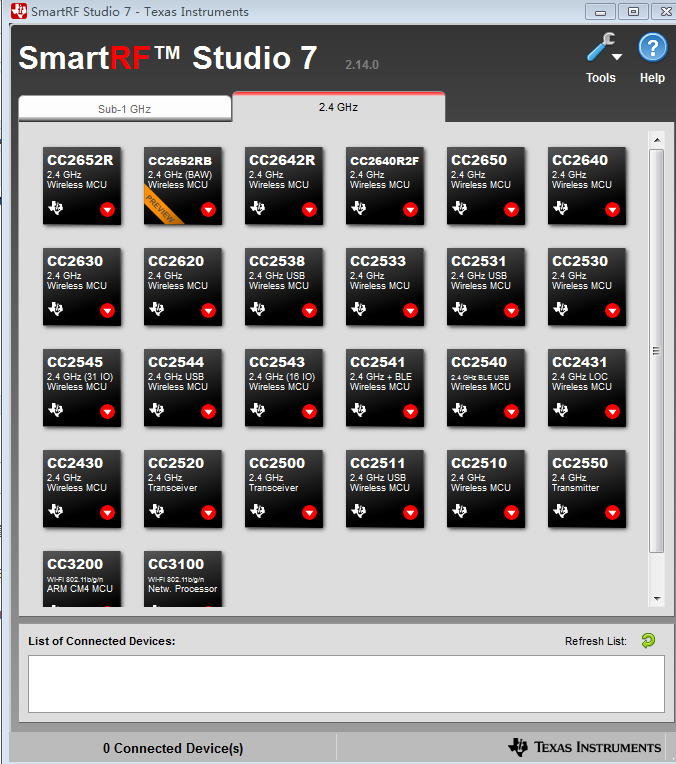Image resolution: width=676 pixels, height=764 pixels.
Task: Open the CC3100 Network Processor tile
Action: [x=183, y=579]
